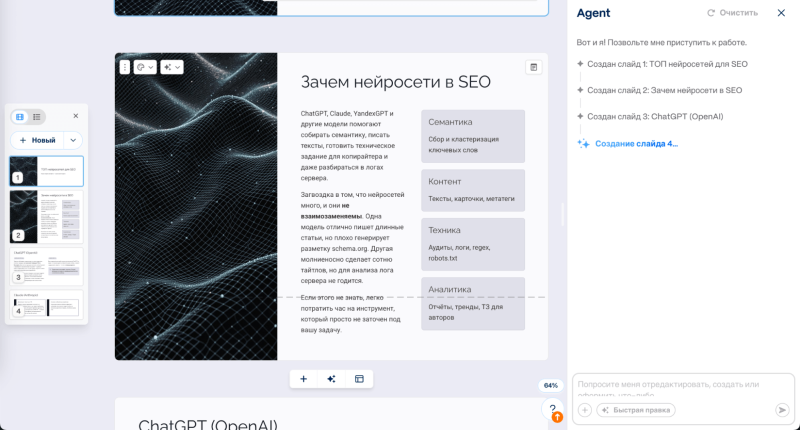Open the slide notes icon at top right

(x=534, y=67)
